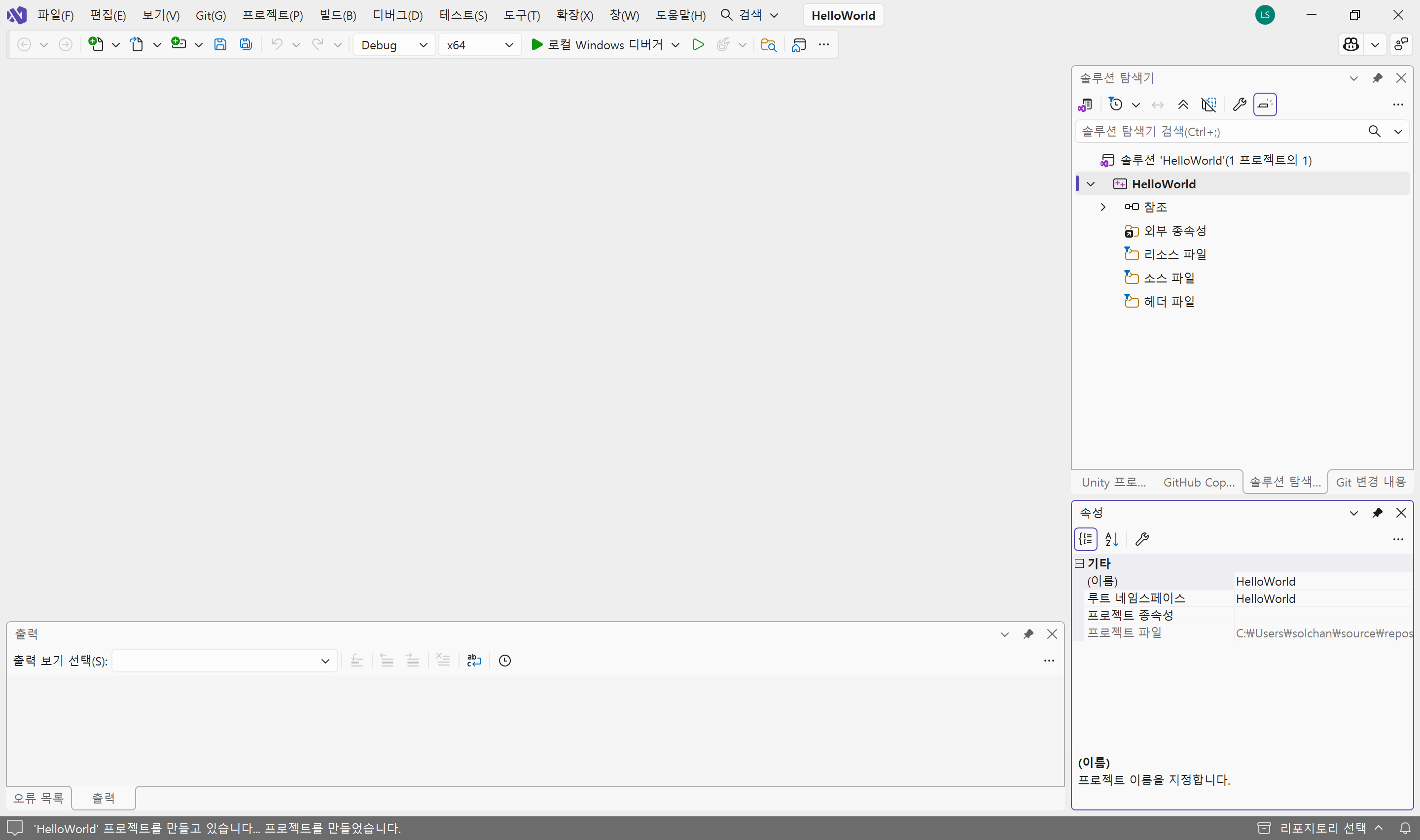Viewport: 1420px width, 840px height.
Task: Toggle word wrap in the Output panel
Action: pyautogui.click(x=474, y=661)
